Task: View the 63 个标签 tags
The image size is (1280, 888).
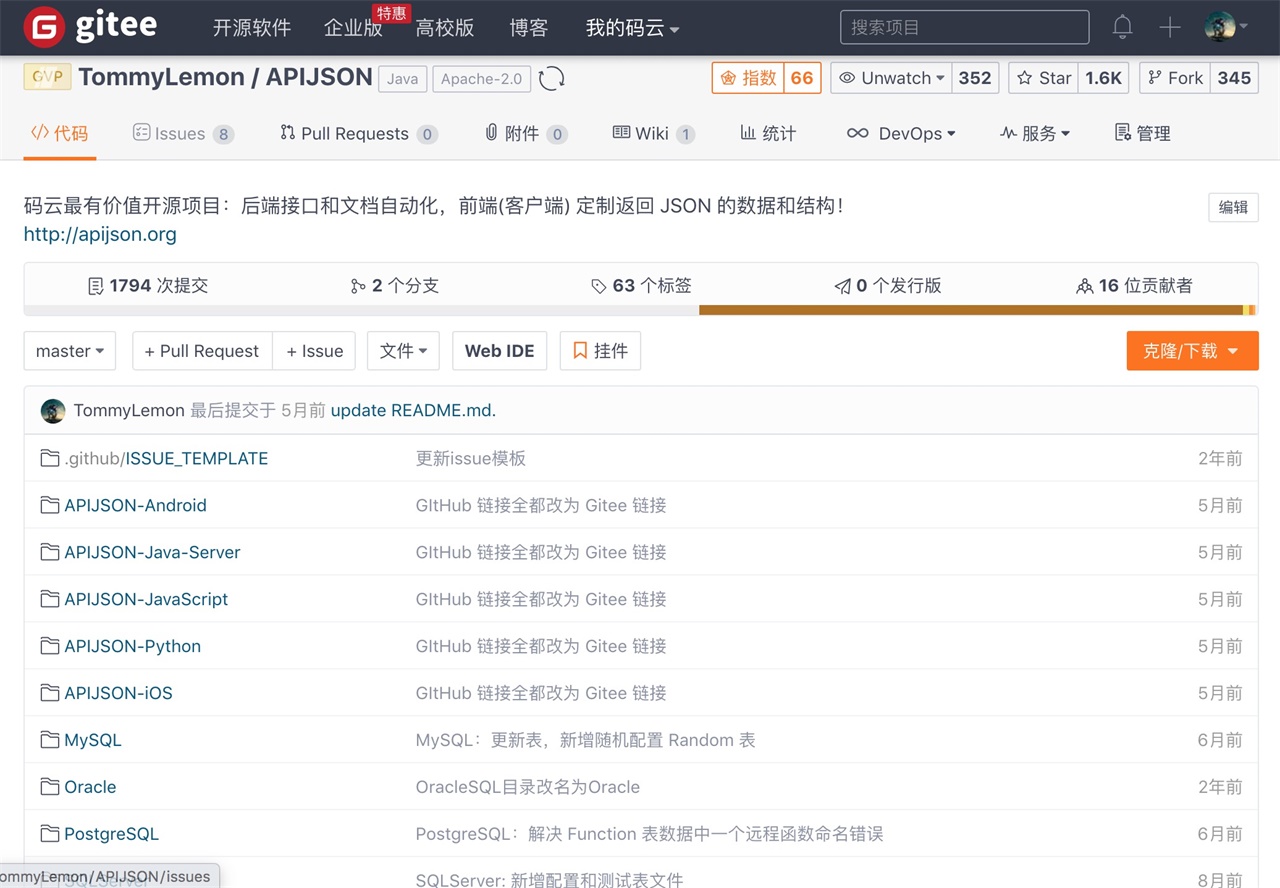Action: click(641, 285)
